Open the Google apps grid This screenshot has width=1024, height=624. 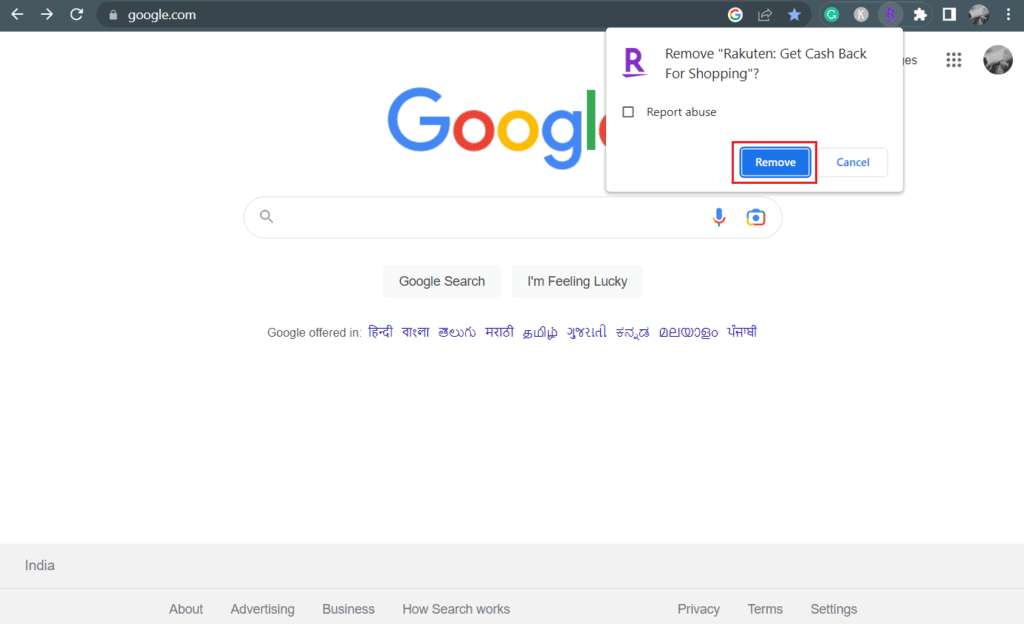953,60
